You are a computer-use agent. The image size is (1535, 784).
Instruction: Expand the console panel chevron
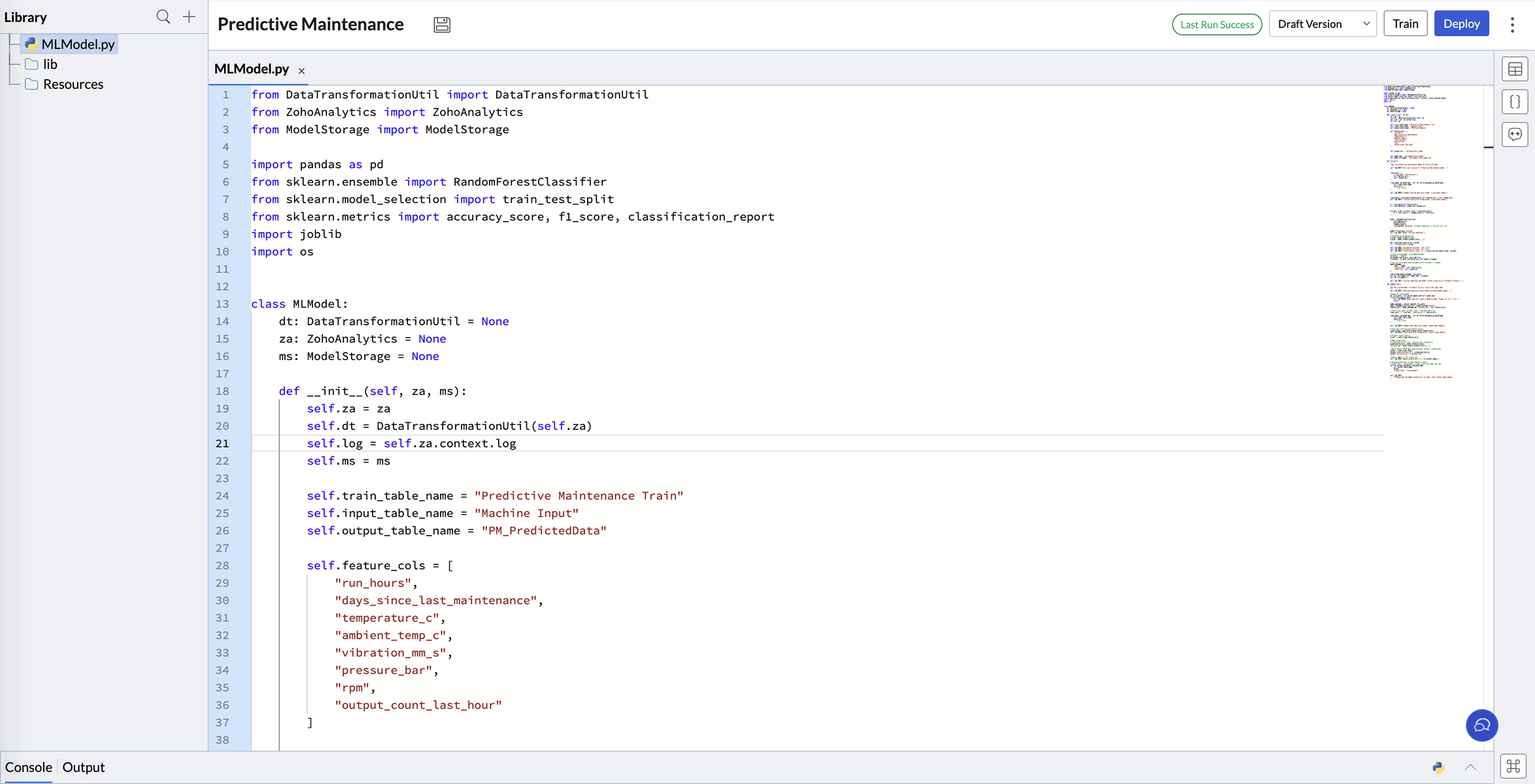[x=1470, y=768]
